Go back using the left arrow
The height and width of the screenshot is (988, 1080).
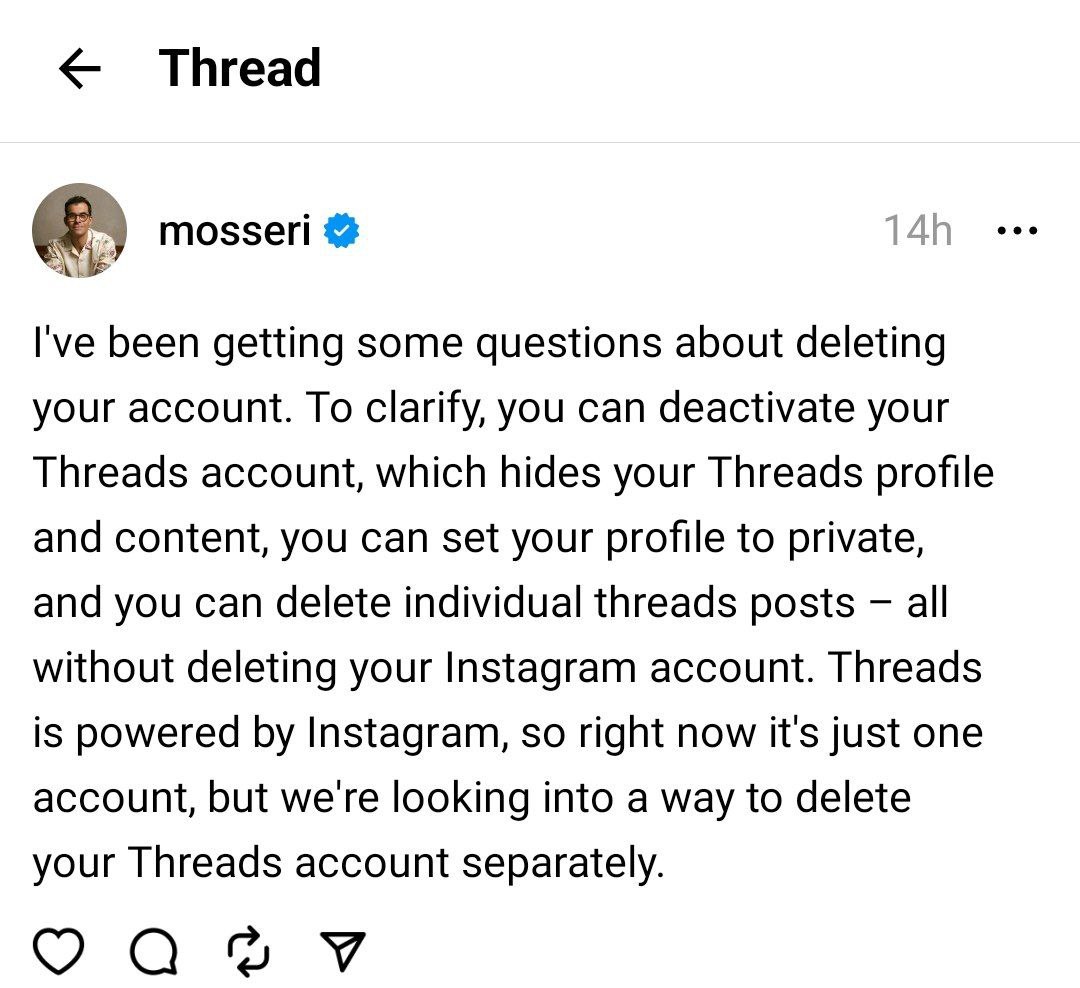80,68
